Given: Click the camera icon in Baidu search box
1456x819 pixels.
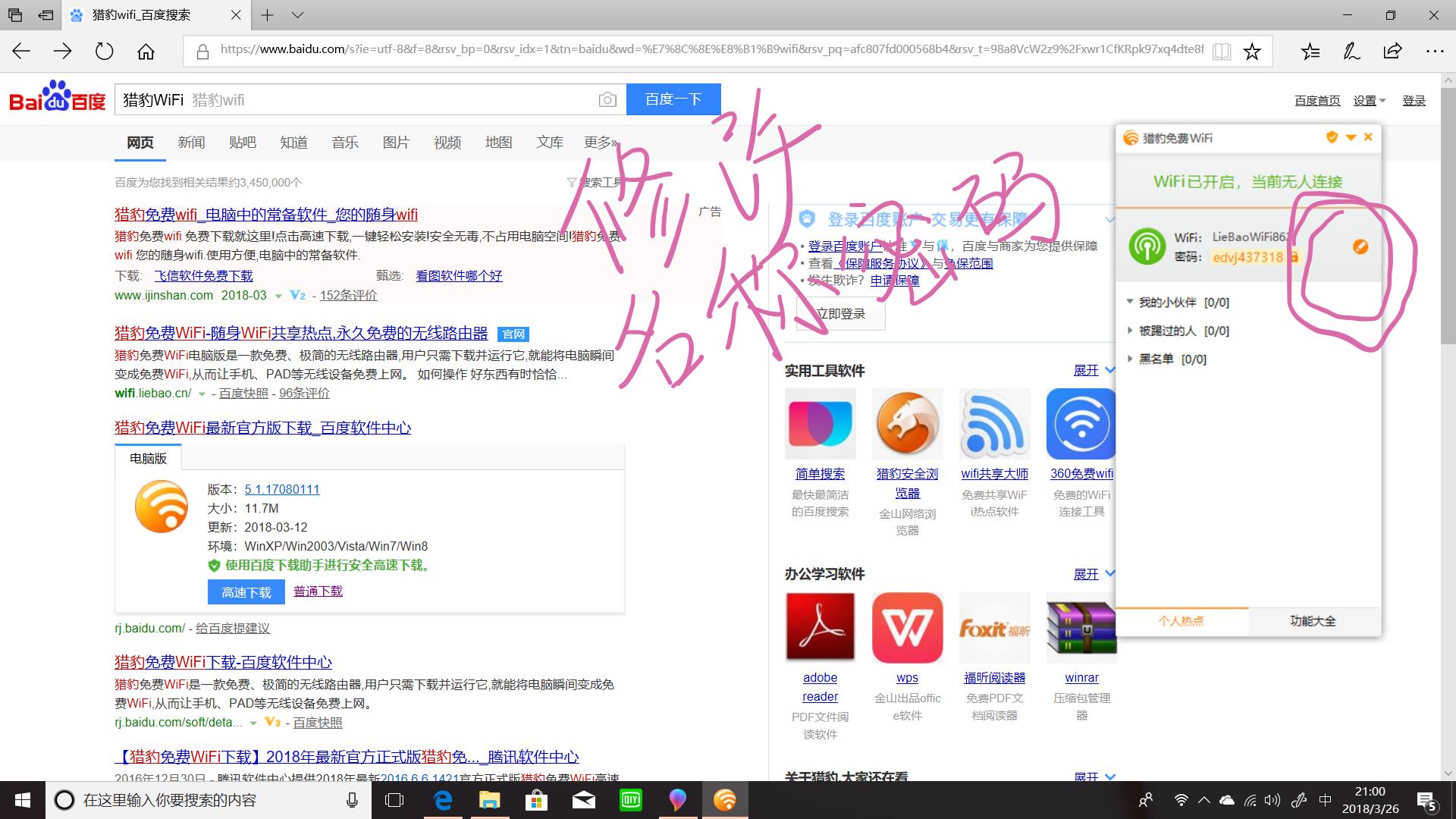Looking at the screenshot, I should (x=606, y=99).
